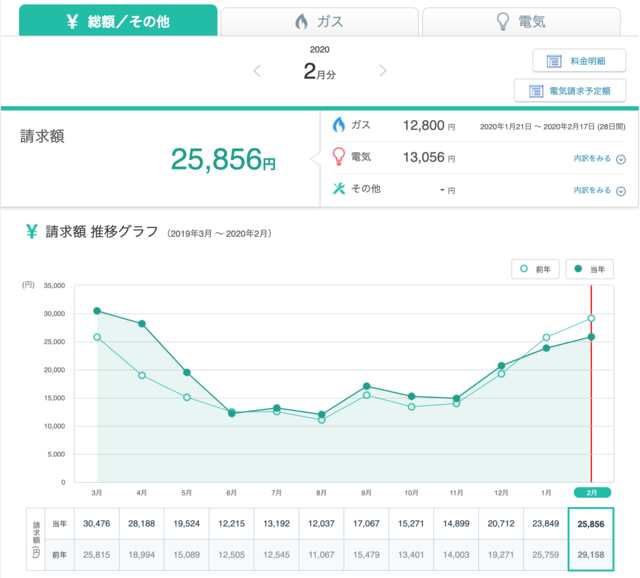The width and height of the screenshot is (640, 578).
Task: Select previous year cell 11,067
Action: 321,555
